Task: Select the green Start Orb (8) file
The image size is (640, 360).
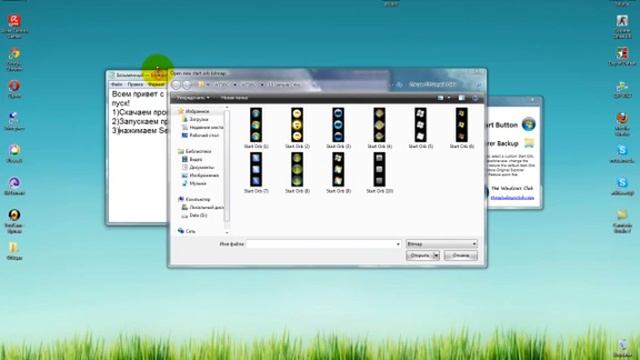Action: click(x=297, y=169)
